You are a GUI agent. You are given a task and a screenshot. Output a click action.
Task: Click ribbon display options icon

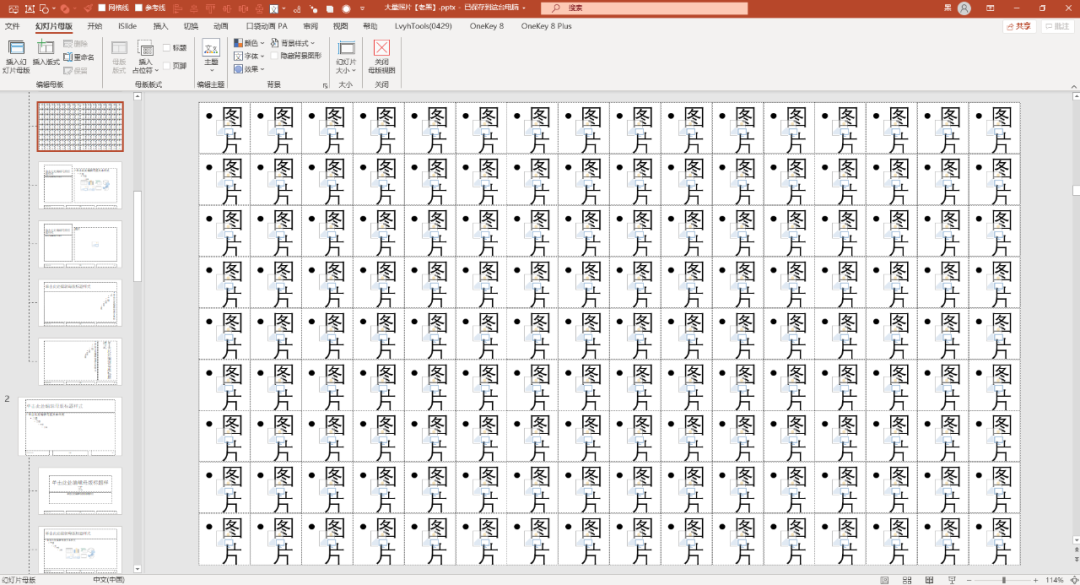[x=990, y=8]
